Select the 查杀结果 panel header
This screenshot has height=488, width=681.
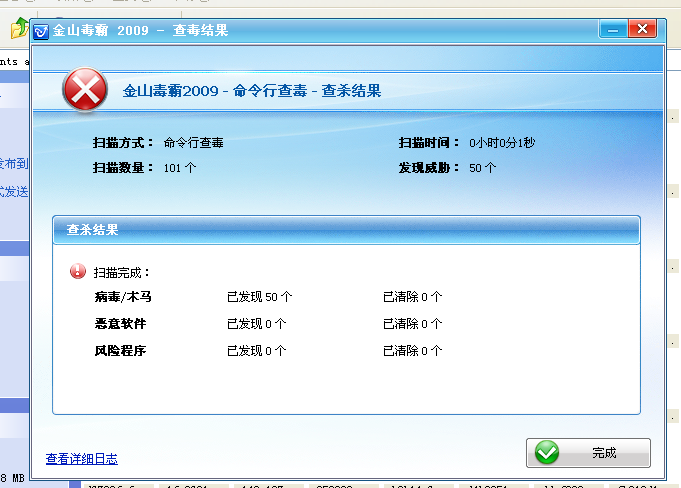click(x=346, y=230)
